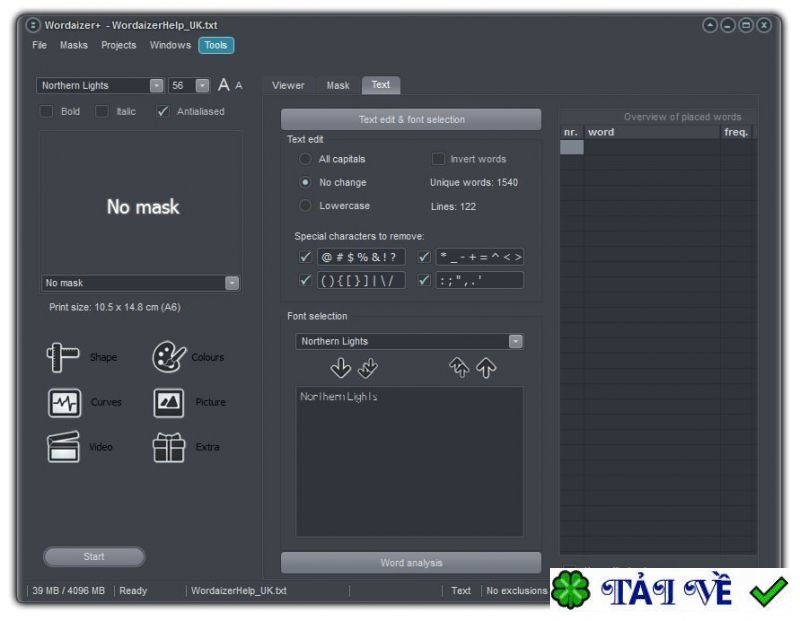Open the top-left Northern Lights font dropdown
Image resolution: width=800 pixels, height=621 pixels.
(x=156, y=85)
